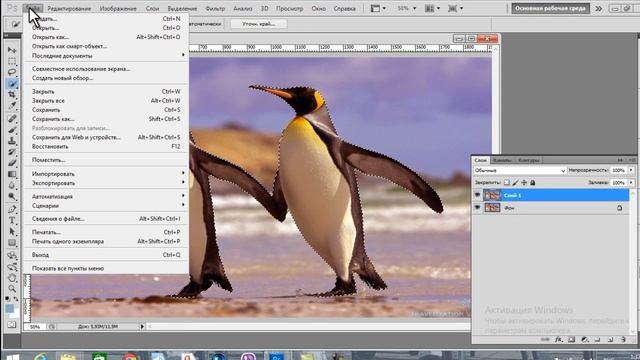640x360 pixels.
Task: Select the Zoom tool in toolbox
Action: [x=12, y=289]
